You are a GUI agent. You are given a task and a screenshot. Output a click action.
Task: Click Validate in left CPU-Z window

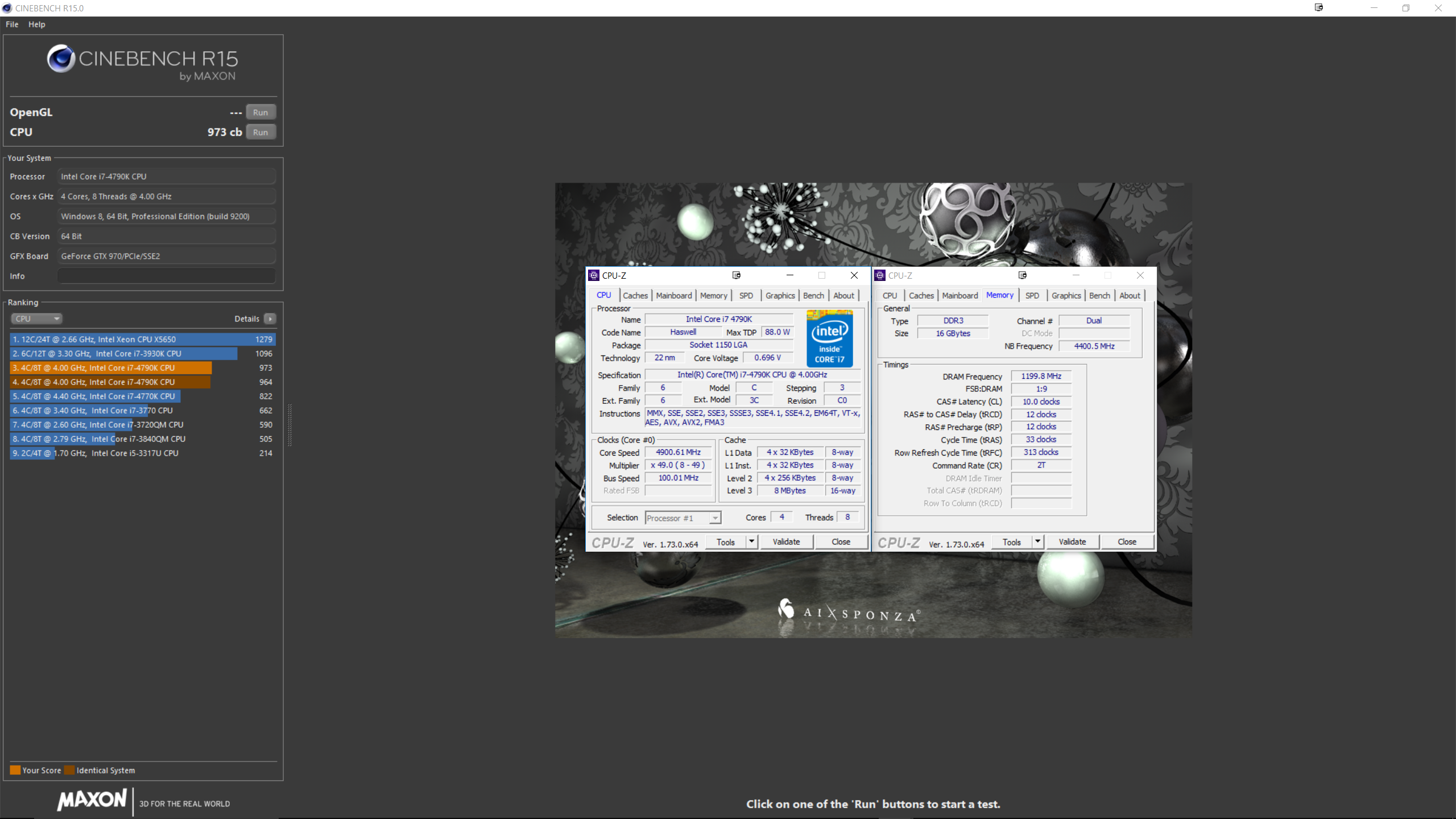point(786,542)
